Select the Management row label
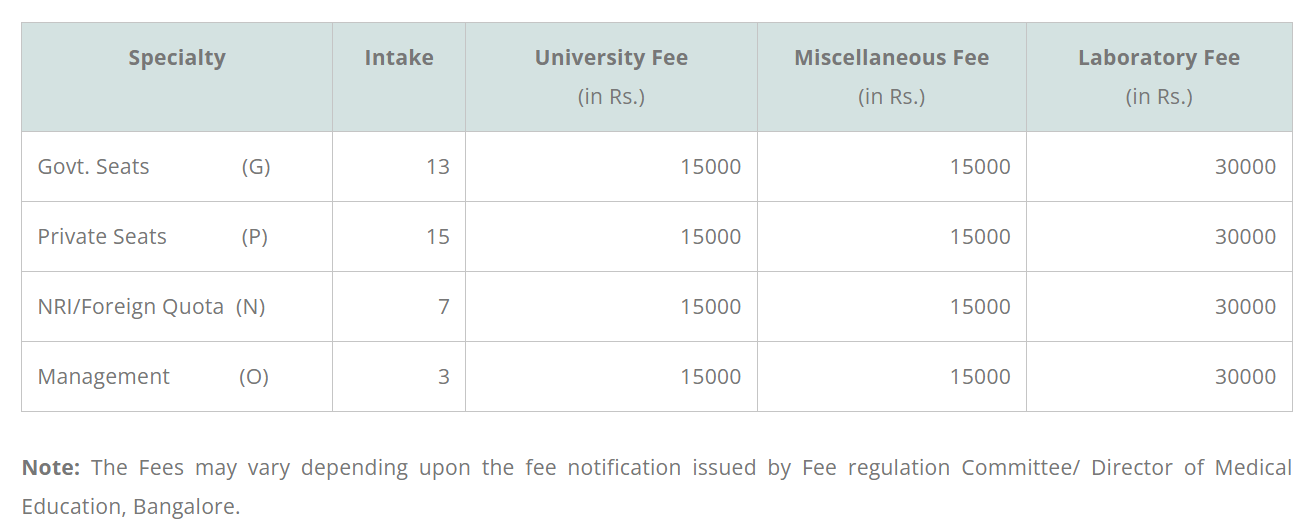The image size is (1310, 531). click(104, 377)
